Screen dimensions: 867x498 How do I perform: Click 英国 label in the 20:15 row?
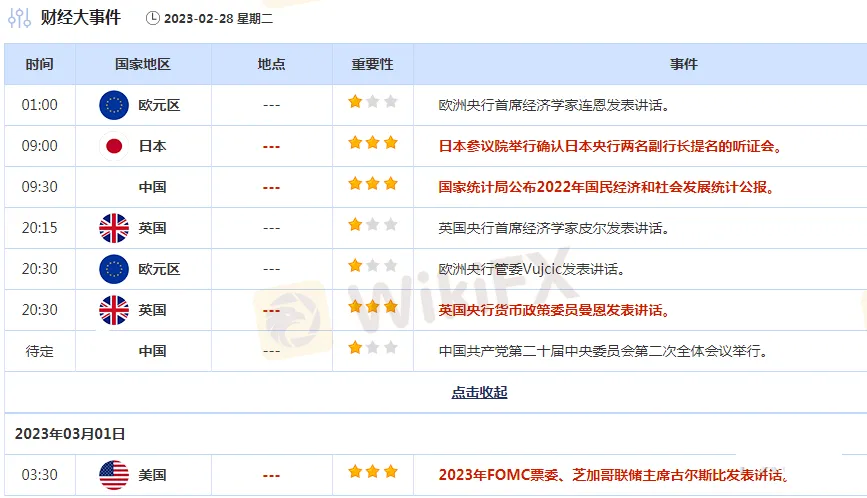[153, 228]
